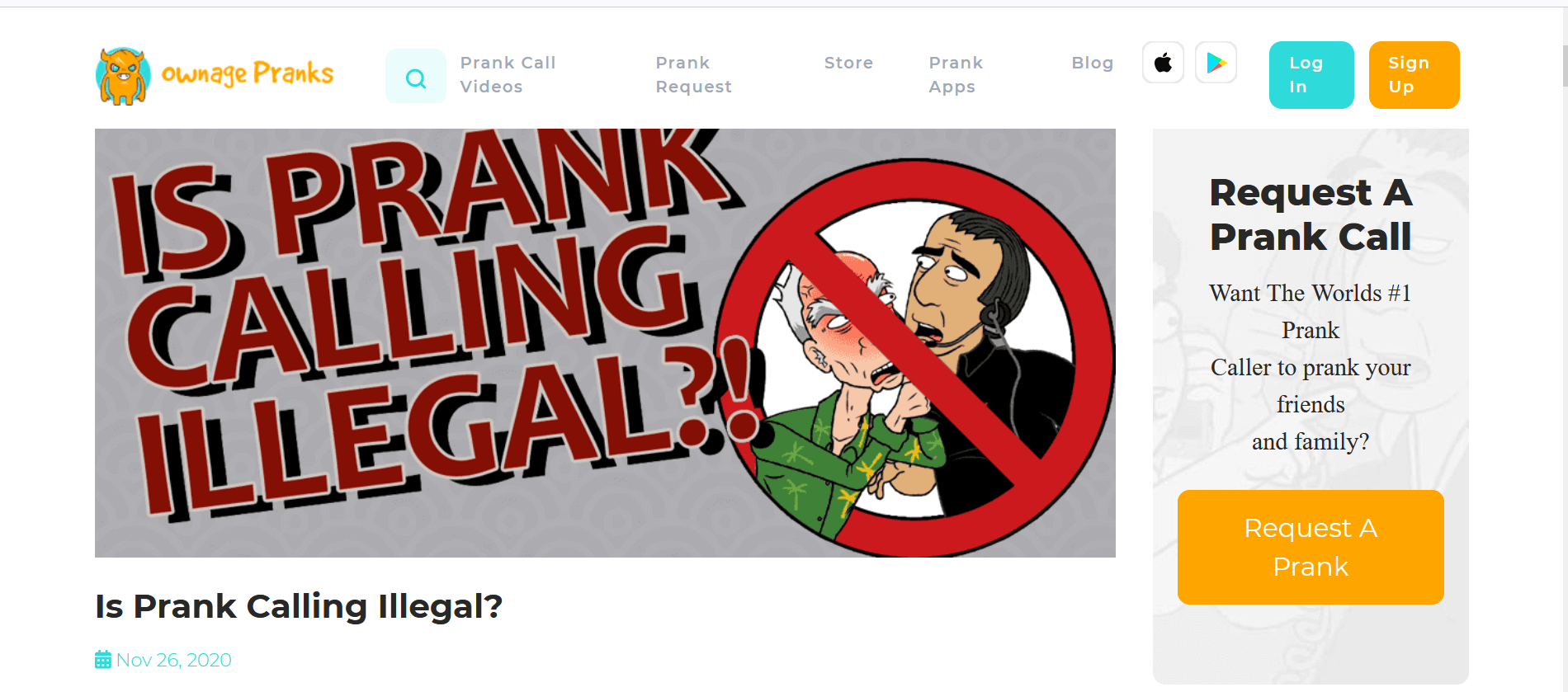This screenshot has width=1568, height=692.
Task: Click the Request A Prank button
Action: coord(1311,547)
